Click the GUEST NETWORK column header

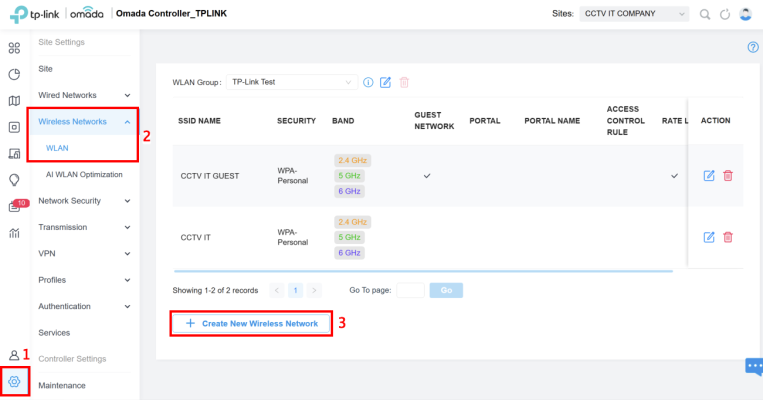click(x=434, y=121)
